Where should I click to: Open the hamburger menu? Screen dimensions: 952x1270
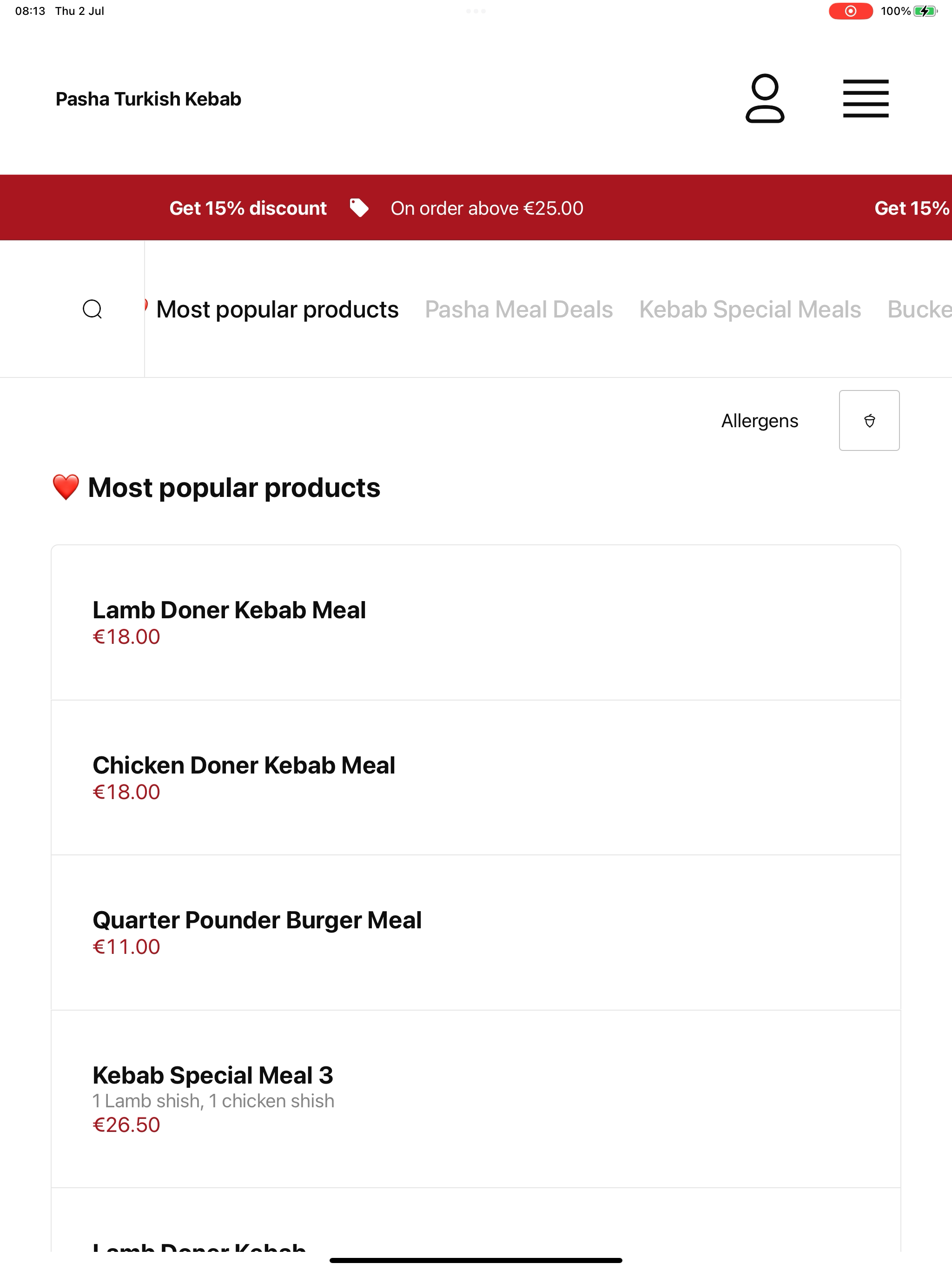[x=865, y=99]
